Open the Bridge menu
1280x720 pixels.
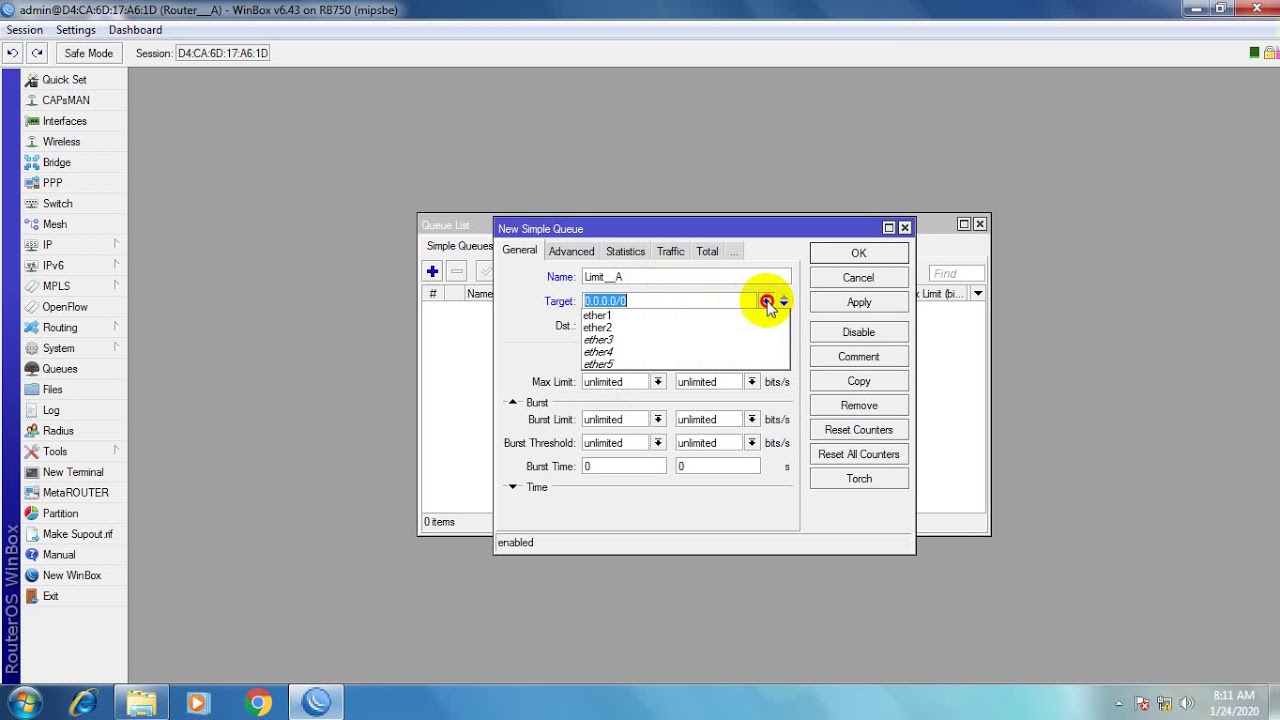tap(56, 162)
